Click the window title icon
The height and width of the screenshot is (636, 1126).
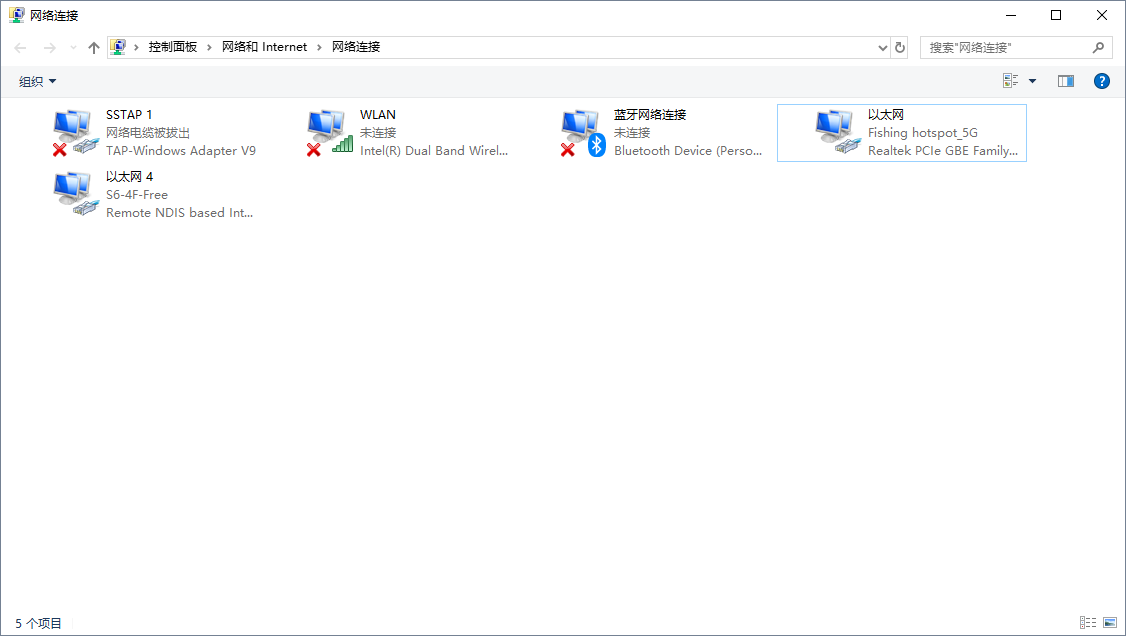point(17,15)
